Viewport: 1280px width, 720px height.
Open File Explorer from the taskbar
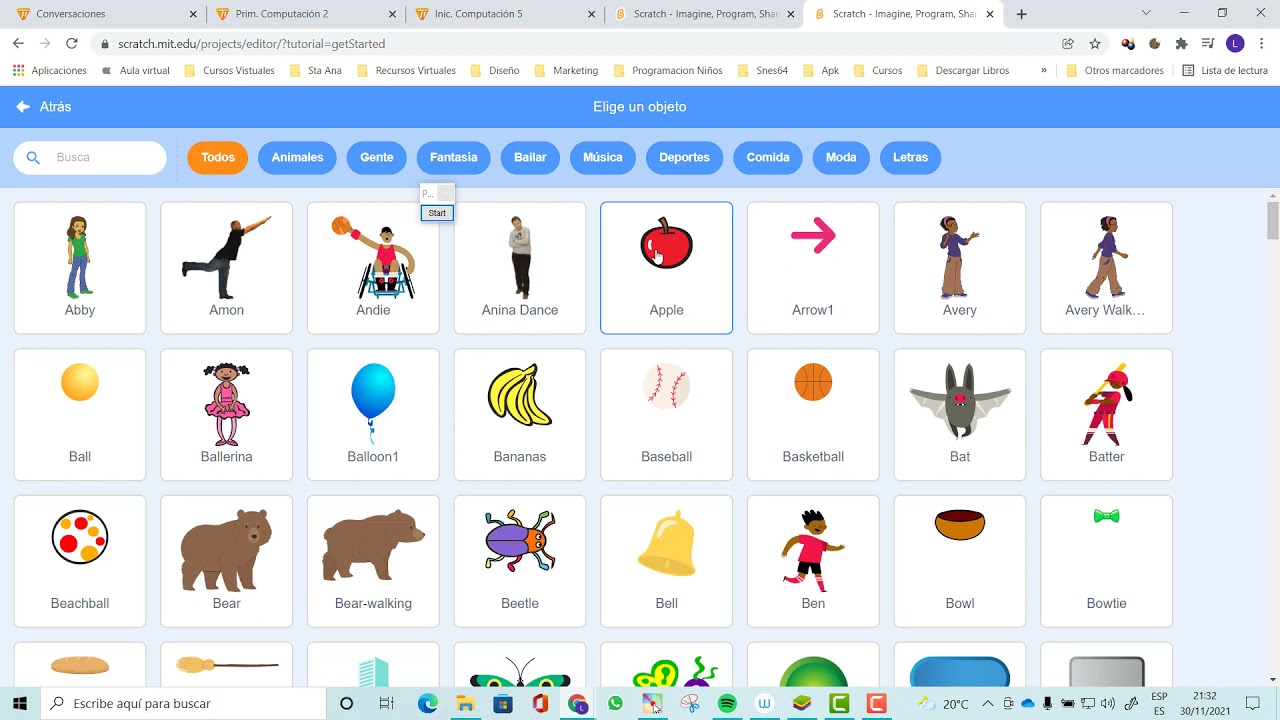point(465,704)
